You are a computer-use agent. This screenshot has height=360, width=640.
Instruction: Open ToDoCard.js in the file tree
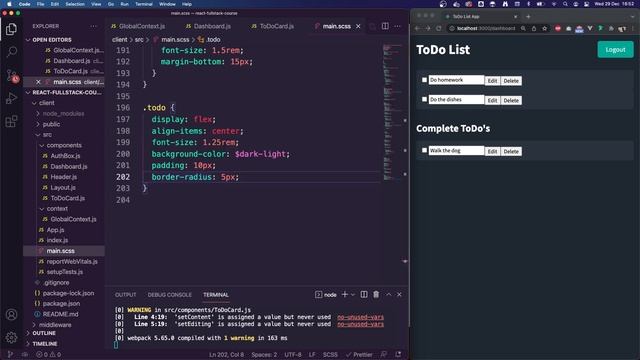click(x=67, y=198)
